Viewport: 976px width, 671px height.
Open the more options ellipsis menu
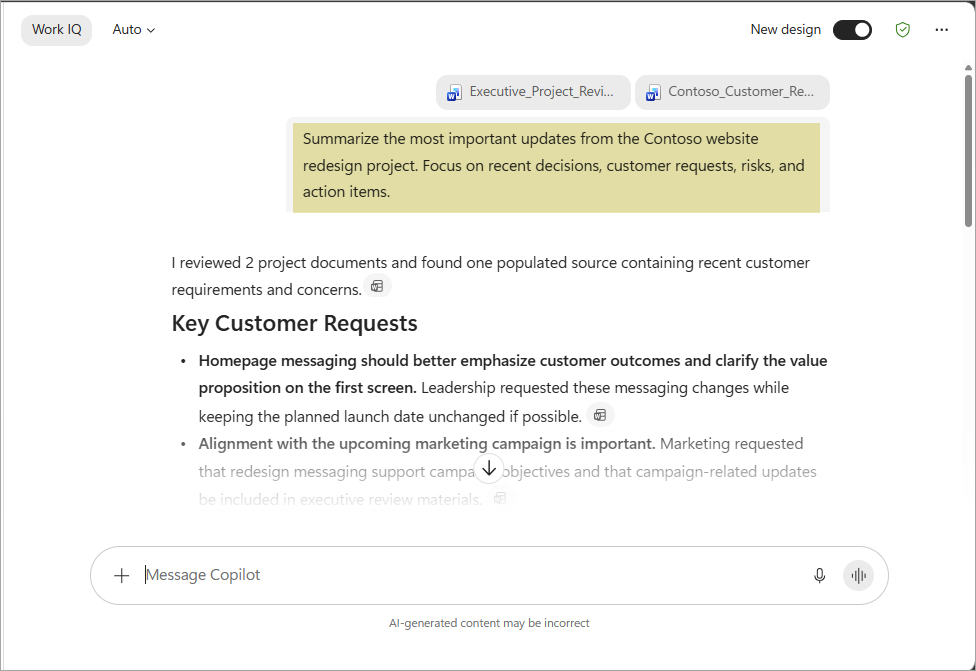[x=941, y=30]
